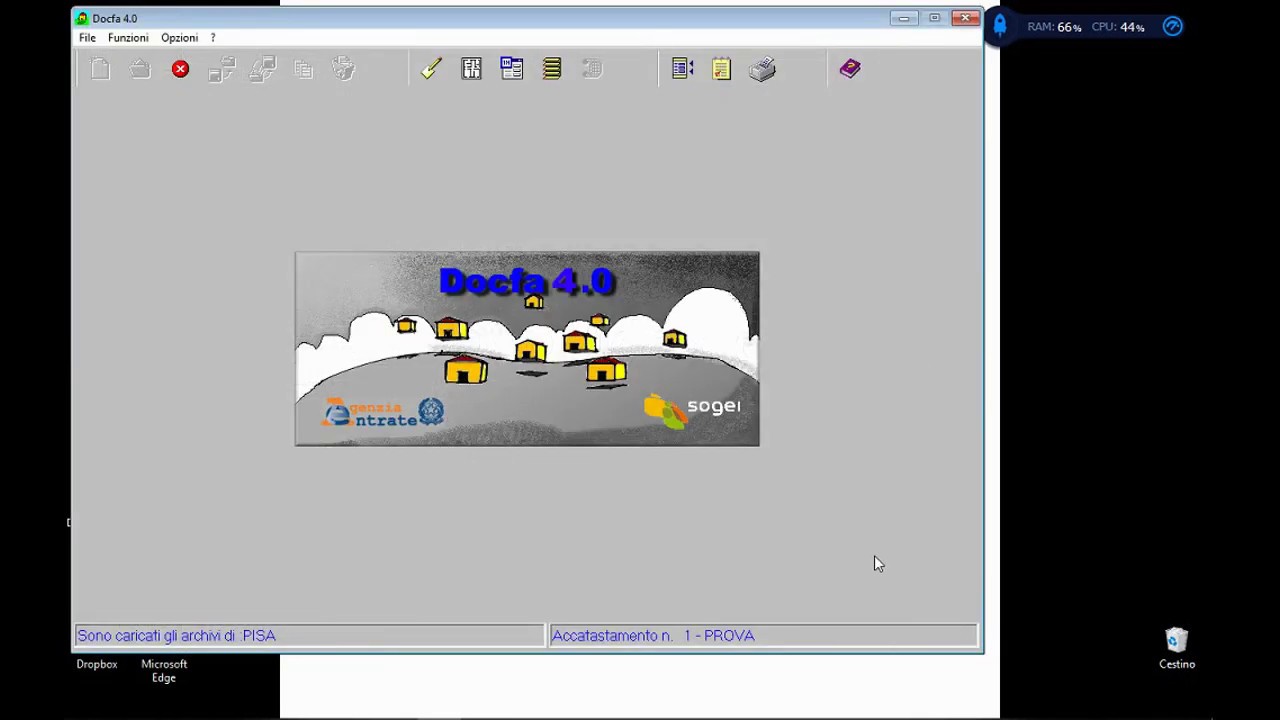
Task: Click the greyed import documents icon
Action: click(263, 69)
